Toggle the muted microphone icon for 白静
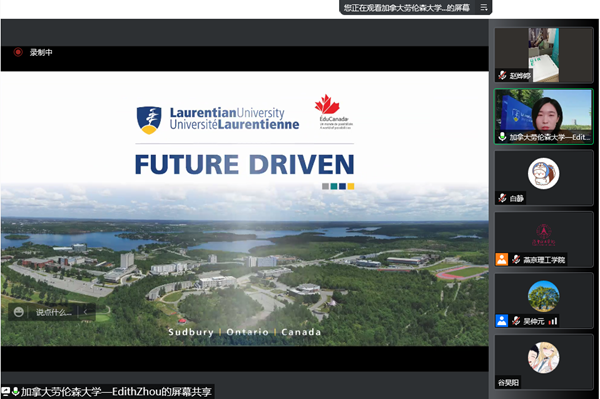600x399 pixels. (x=502, y=198)
